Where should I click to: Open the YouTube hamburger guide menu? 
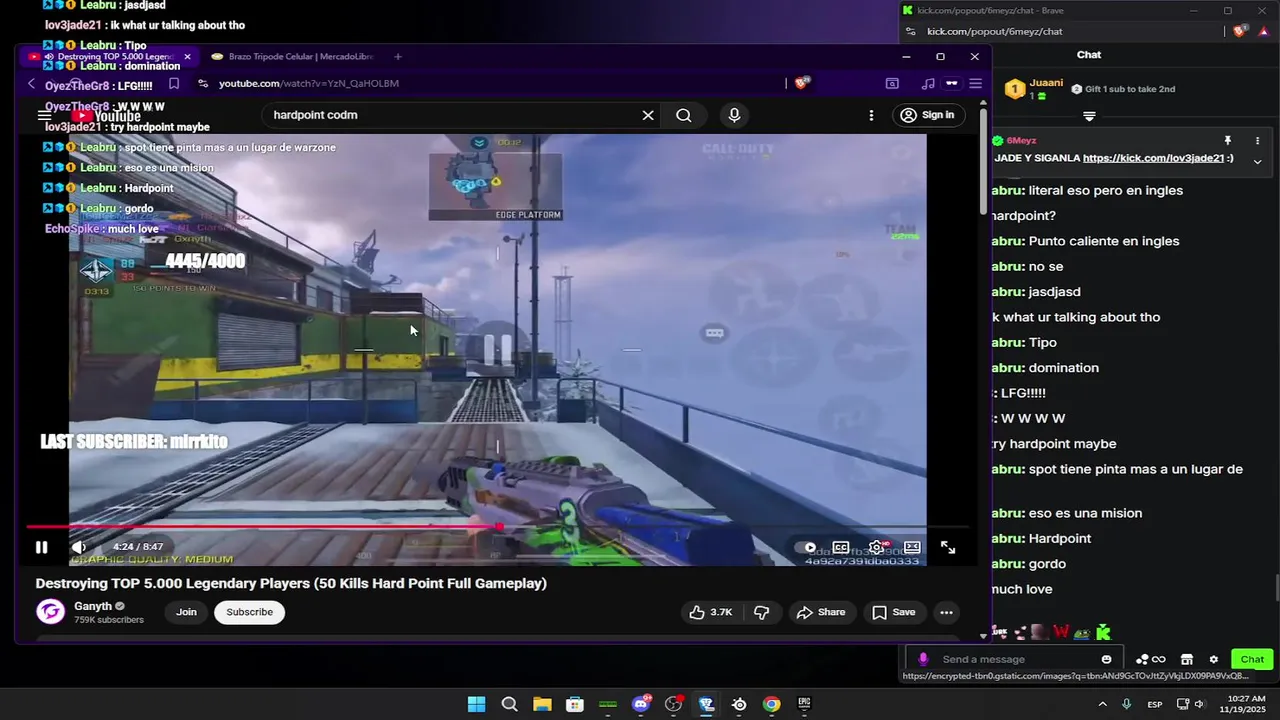(x=44, y=116)
